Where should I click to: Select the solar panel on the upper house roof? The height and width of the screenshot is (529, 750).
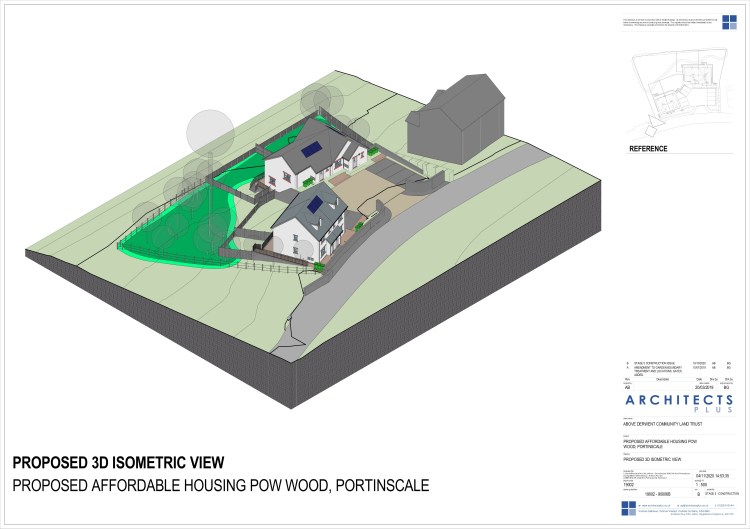tap(311, 149)
